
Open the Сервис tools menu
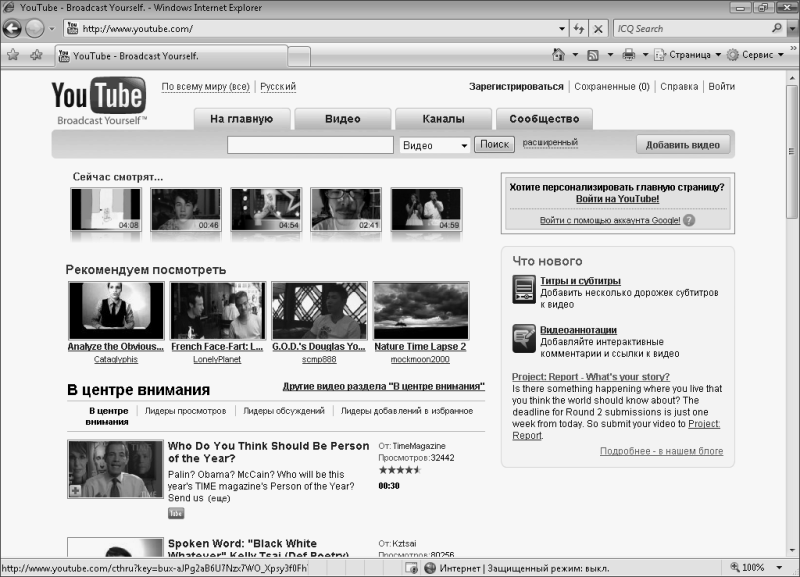click(758, 55)
